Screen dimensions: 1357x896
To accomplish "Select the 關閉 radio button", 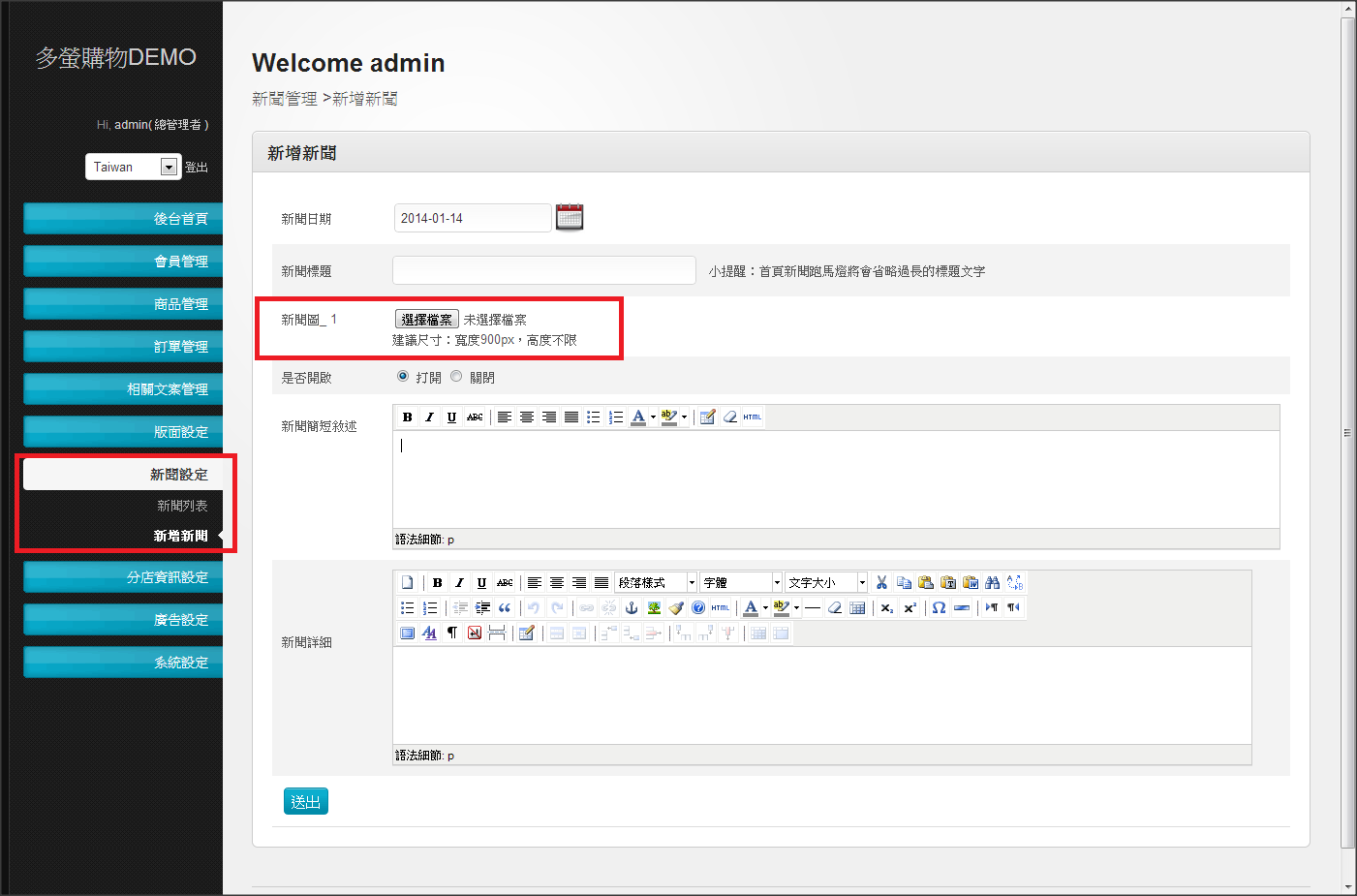I will pyautogui.click(x=456, y=377).
